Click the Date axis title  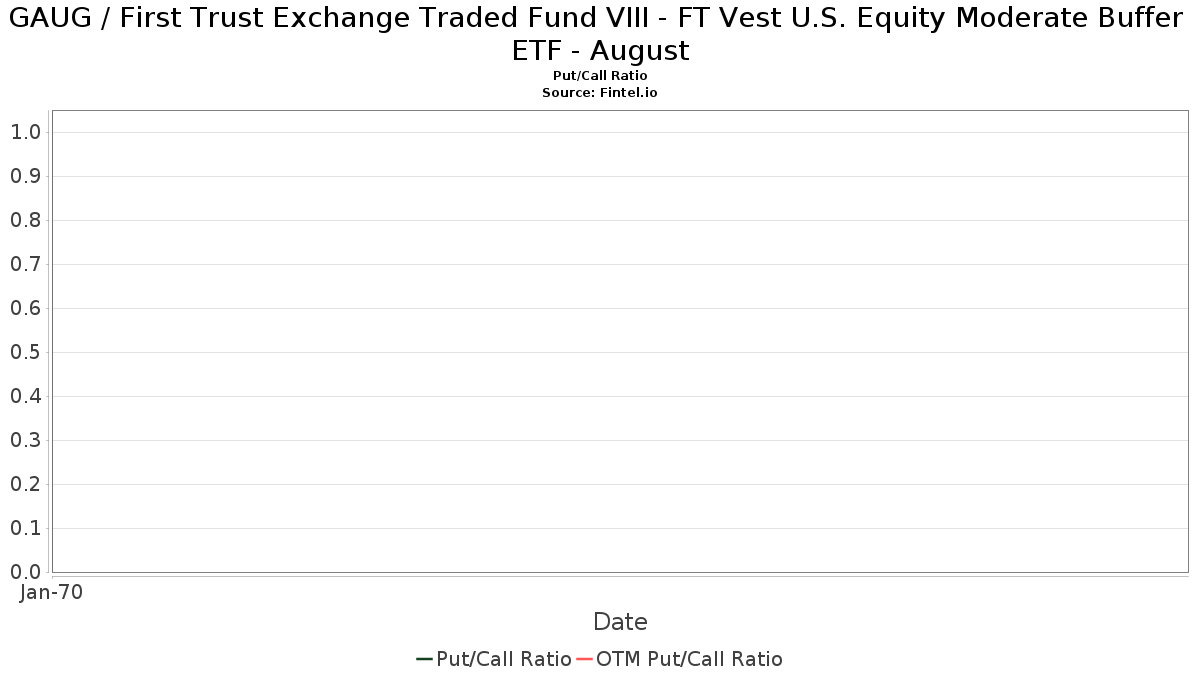620,622
